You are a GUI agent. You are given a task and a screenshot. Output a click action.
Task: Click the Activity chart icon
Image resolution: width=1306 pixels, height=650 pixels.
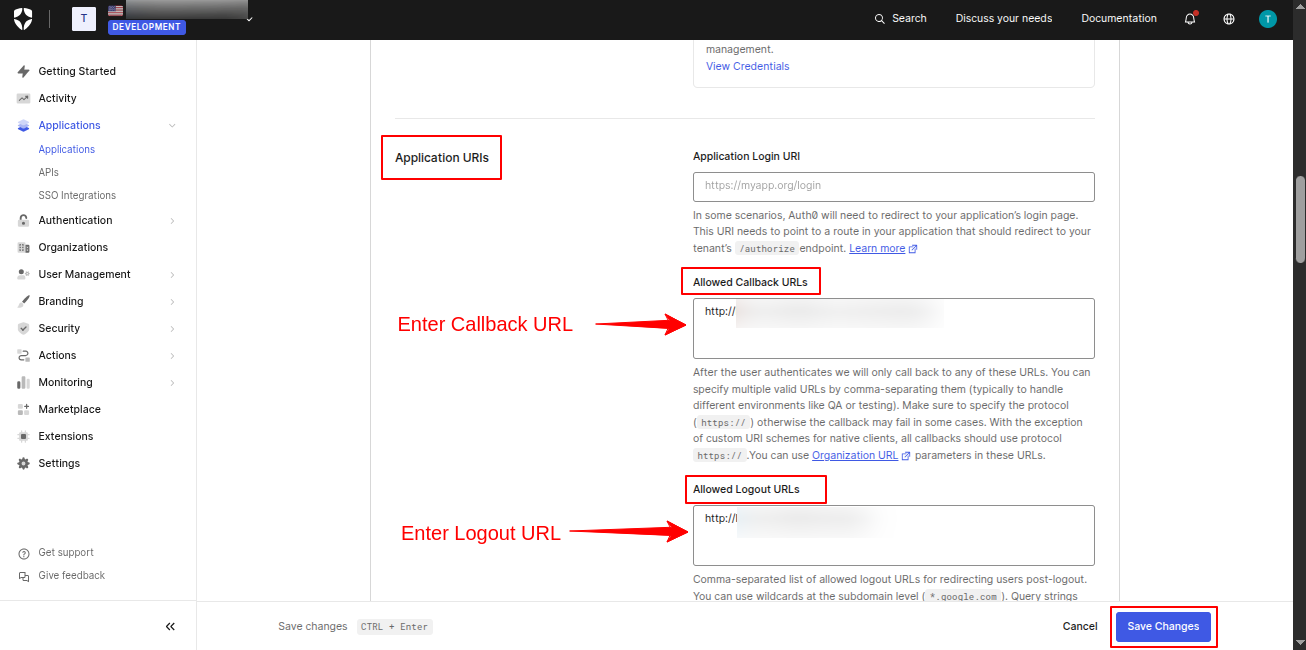24,98
